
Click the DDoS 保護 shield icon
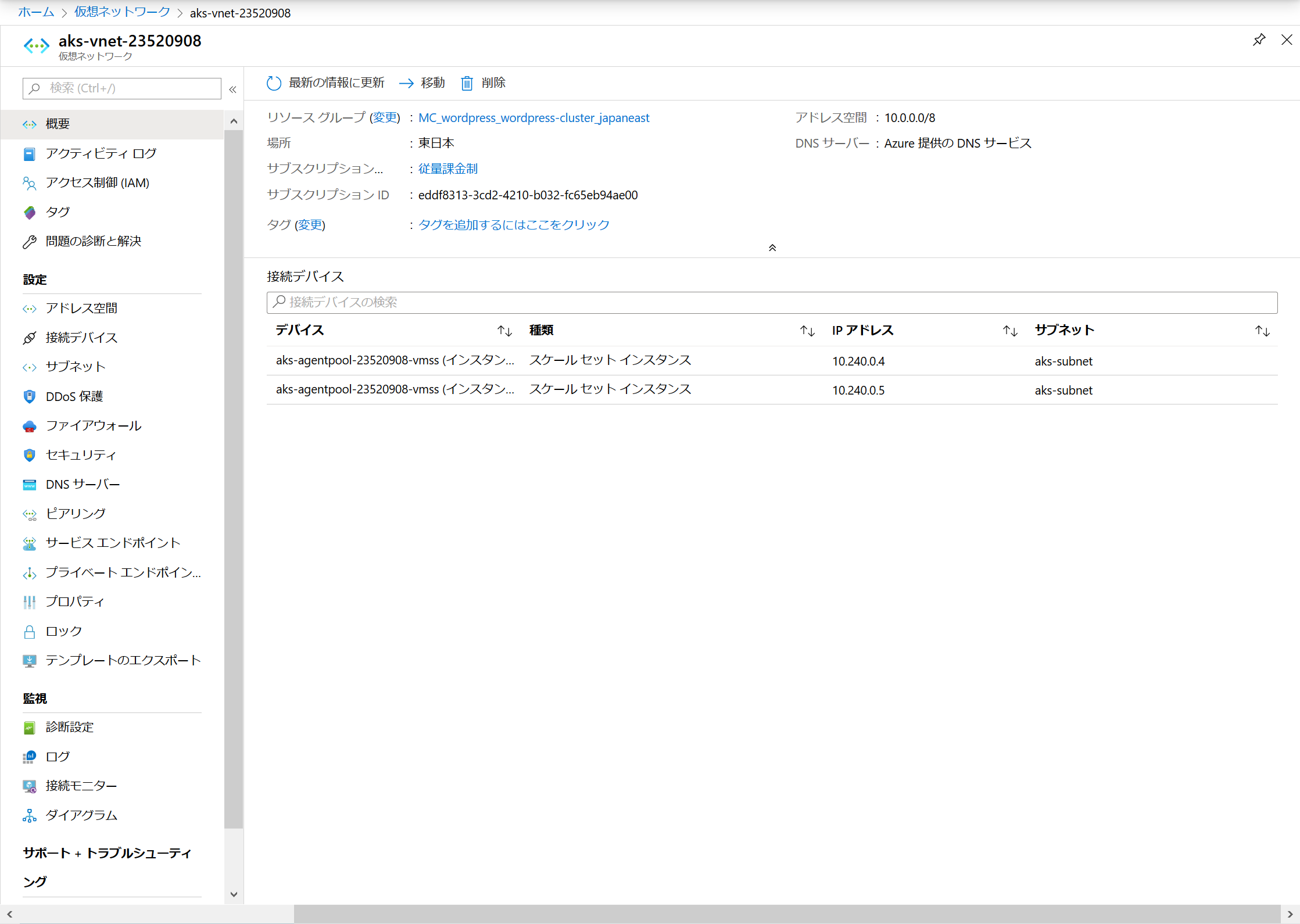(30, 396)
